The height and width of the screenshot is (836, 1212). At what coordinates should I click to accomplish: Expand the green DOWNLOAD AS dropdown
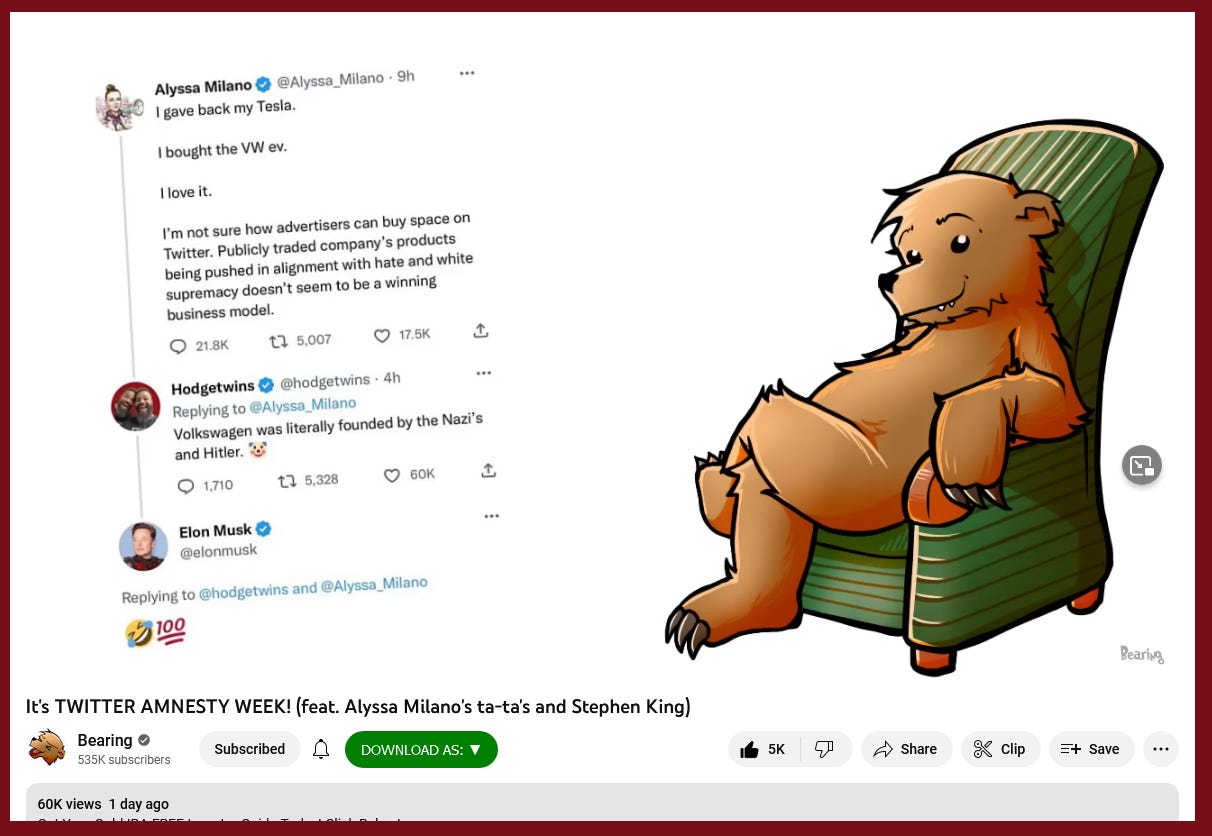pos(421,749)
